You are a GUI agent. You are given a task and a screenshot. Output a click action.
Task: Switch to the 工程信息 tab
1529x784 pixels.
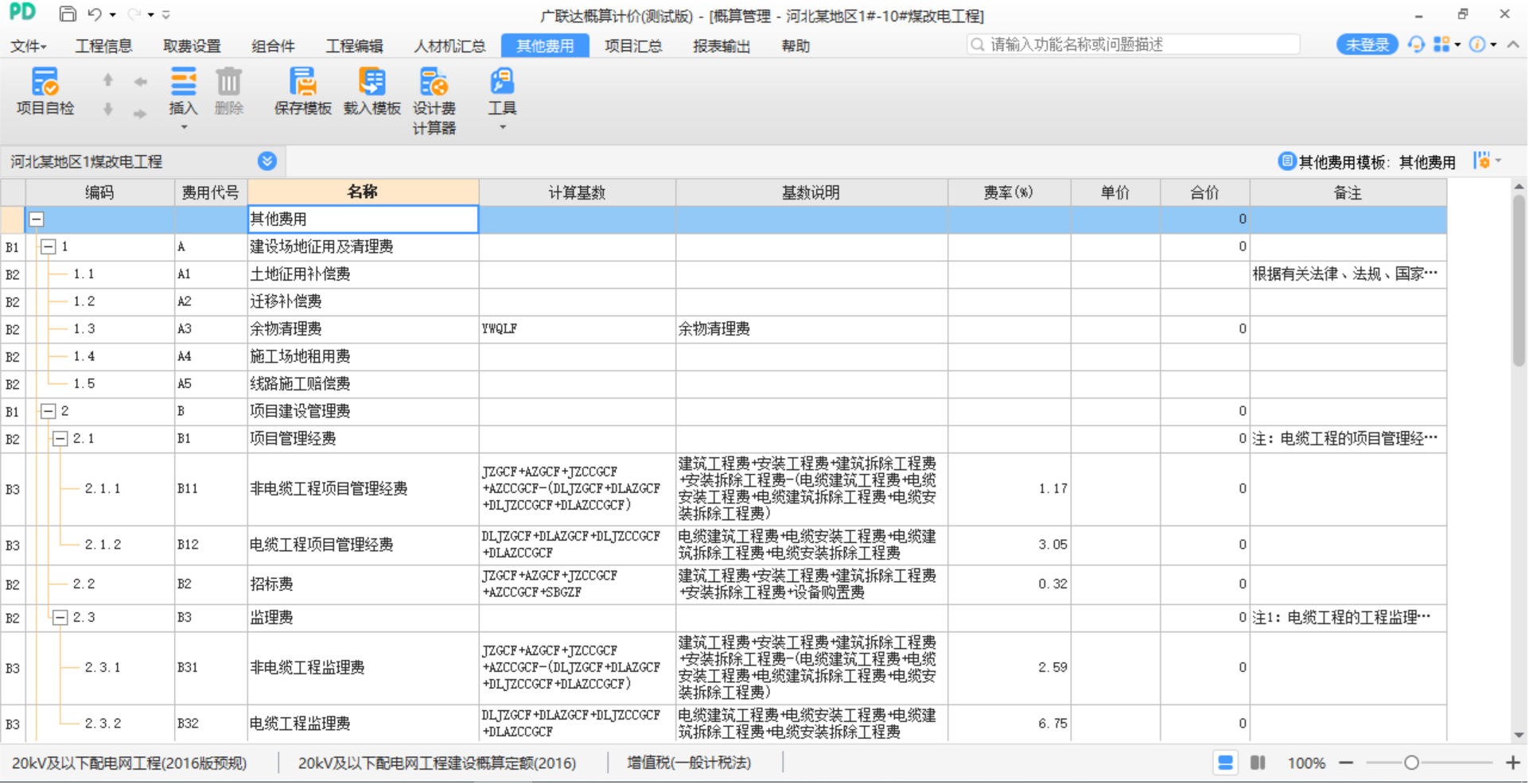click(103, 46)
